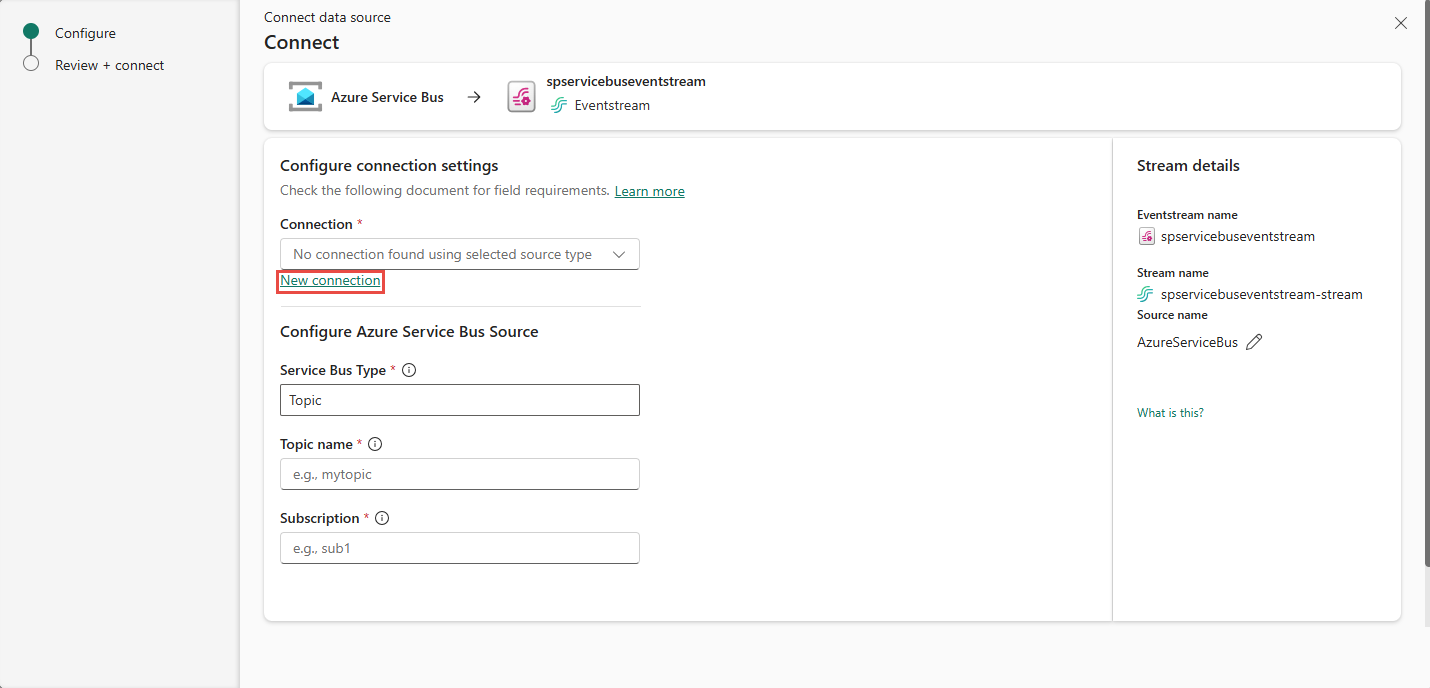Viewport: 1430px width, 688px height.
Task: Open the What is this? link
Action: (x=1170, y=413)
